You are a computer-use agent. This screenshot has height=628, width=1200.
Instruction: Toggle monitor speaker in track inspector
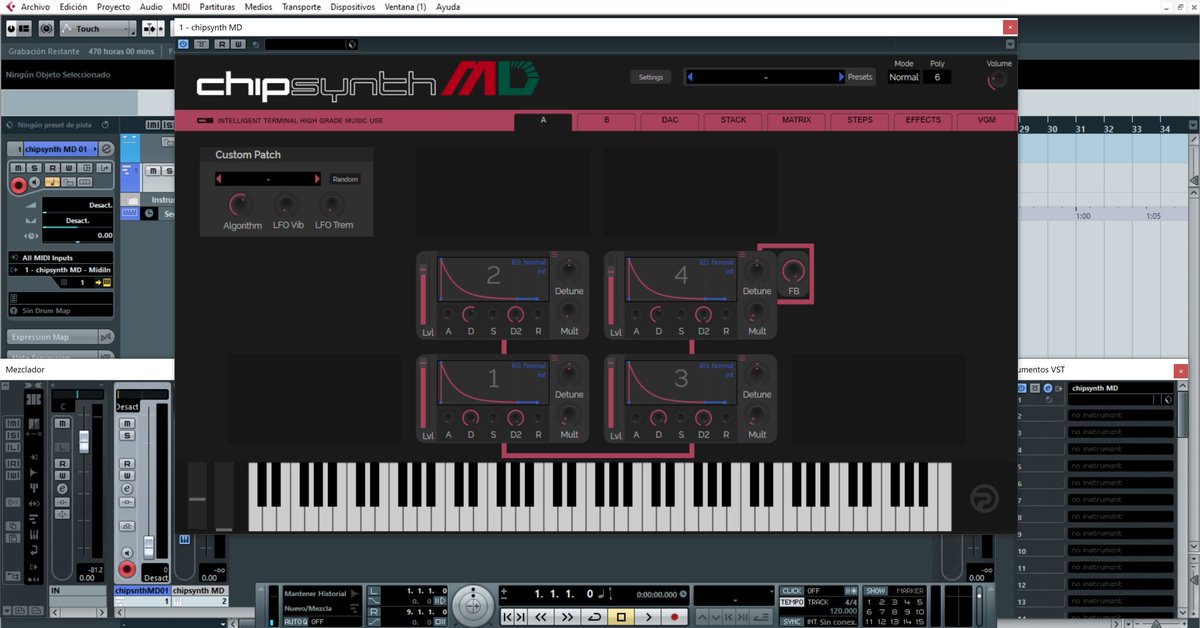35,183
